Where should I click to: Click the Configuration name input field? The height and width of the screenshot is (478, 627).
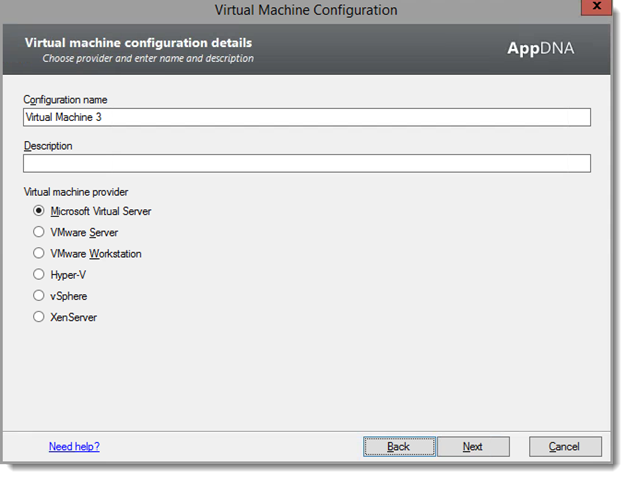[307, 117]
